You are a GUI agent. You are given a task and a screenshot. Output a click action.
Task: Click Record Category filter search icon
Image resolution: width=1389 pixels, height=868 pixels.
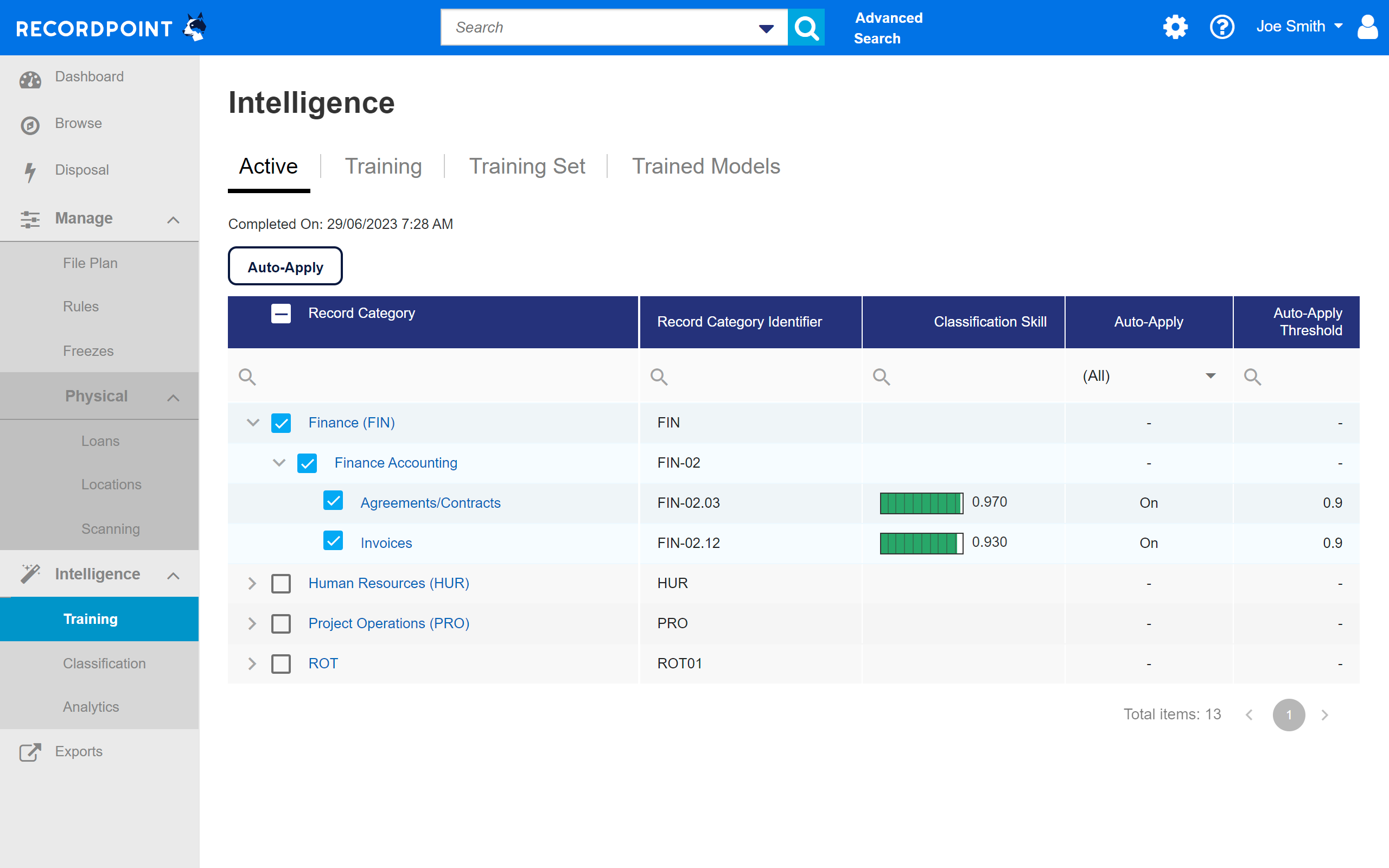click(247, 377)
